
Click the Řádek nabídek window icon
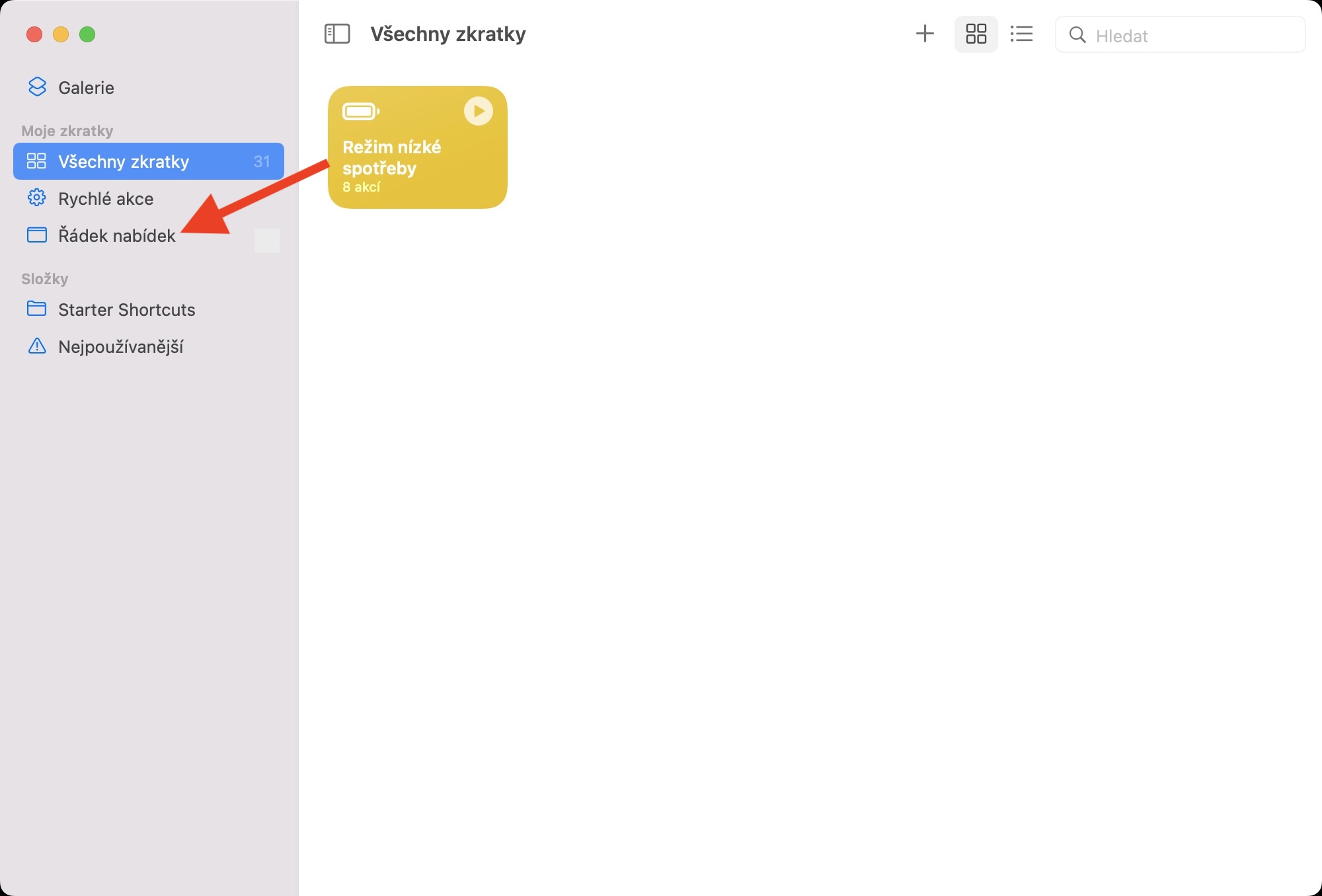tap(36, 235)
